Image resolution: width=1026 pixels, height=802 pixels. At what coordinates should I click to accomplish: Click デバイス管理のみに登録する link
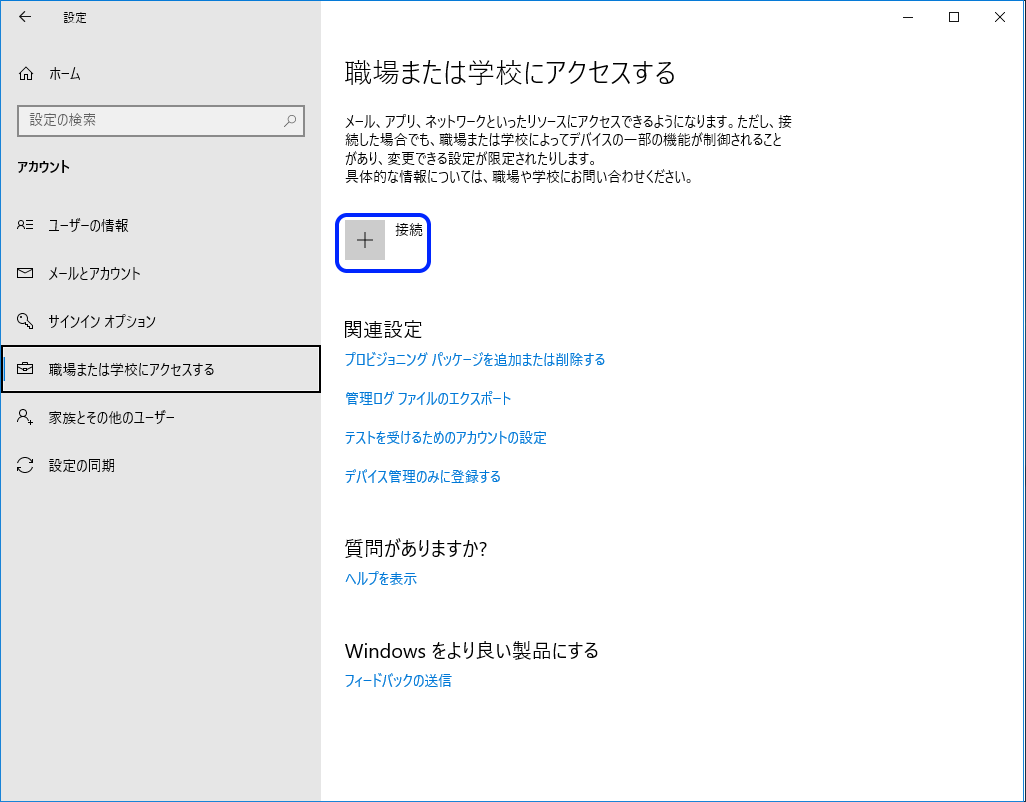coord(423,476)
